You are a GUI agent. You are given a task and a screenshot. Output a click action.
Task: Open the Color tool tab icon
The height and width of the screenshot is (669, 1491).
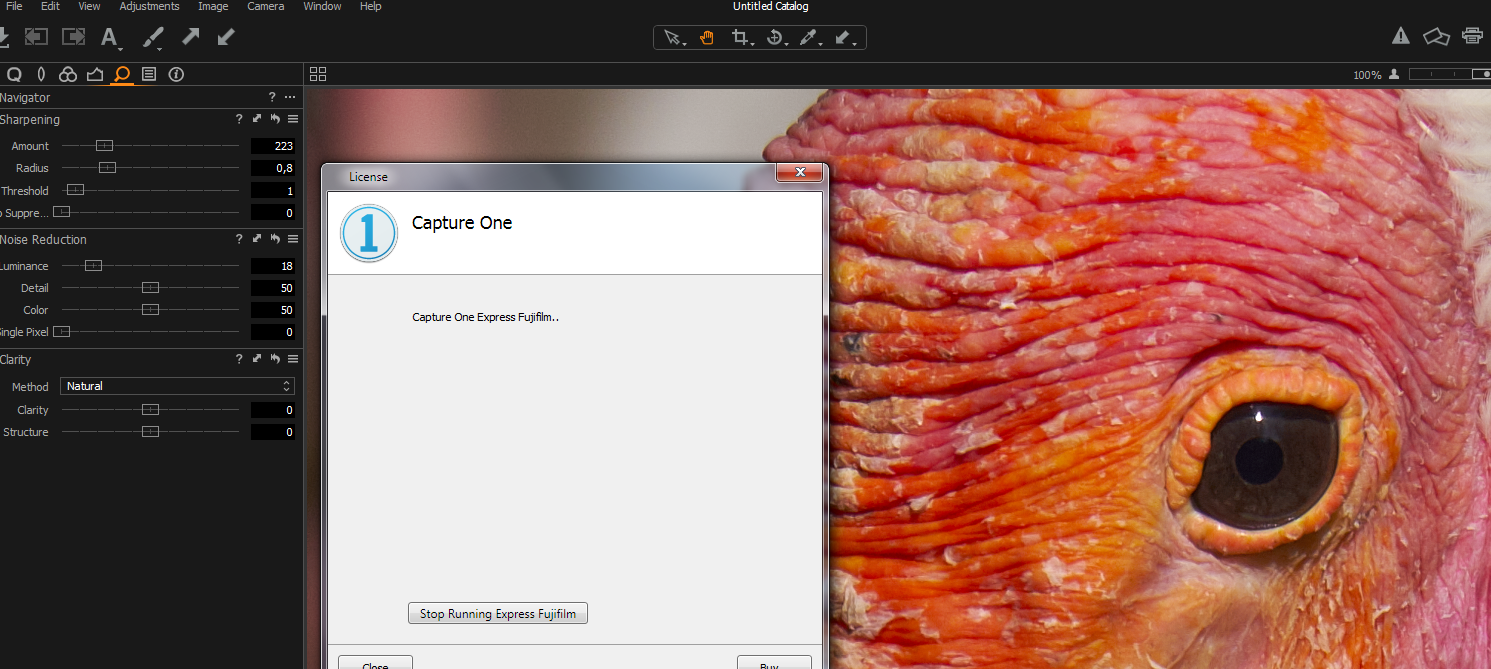tap(68, 74)
